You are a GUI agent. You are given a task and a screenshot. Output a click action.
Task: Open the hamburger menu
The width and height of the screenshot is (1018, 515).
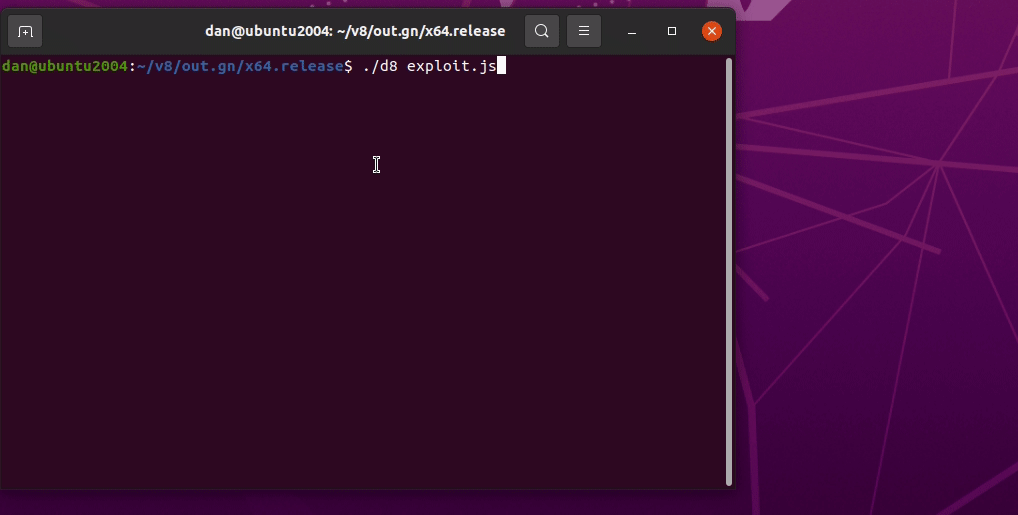point(584,31)
